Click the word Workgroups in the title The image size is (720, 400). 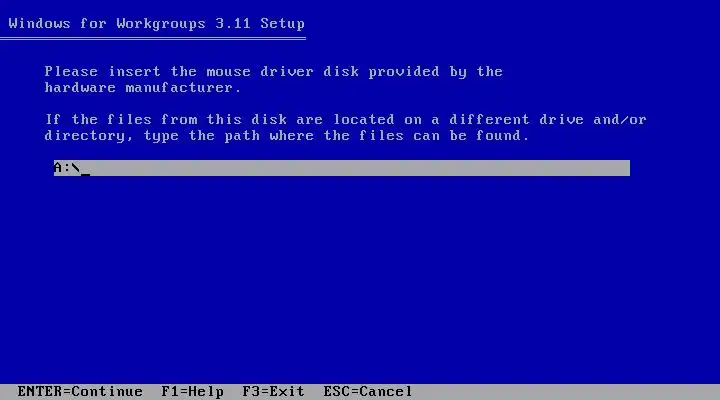click(x=161, y=24)
